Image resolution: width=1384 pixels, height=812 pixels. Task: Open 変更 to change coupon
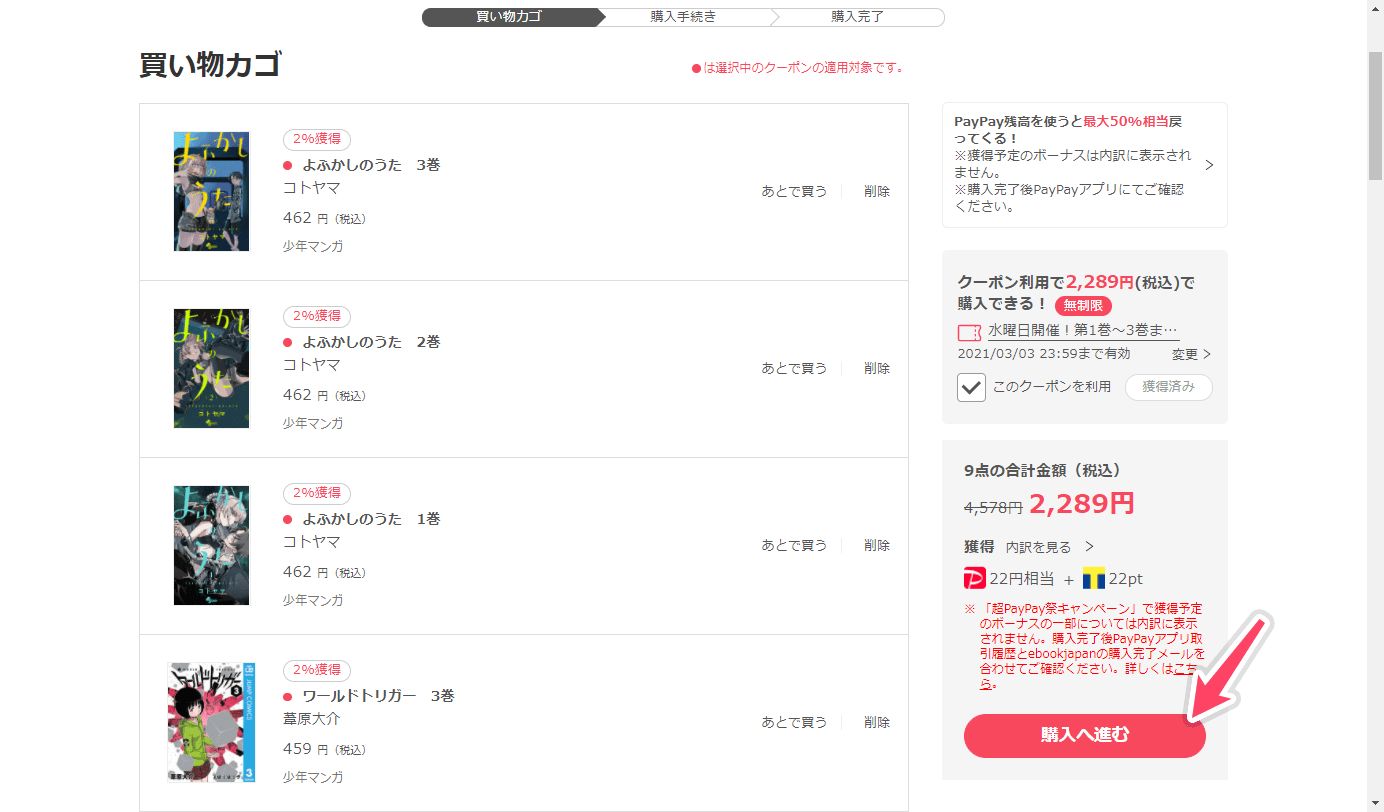point(1191,354)
